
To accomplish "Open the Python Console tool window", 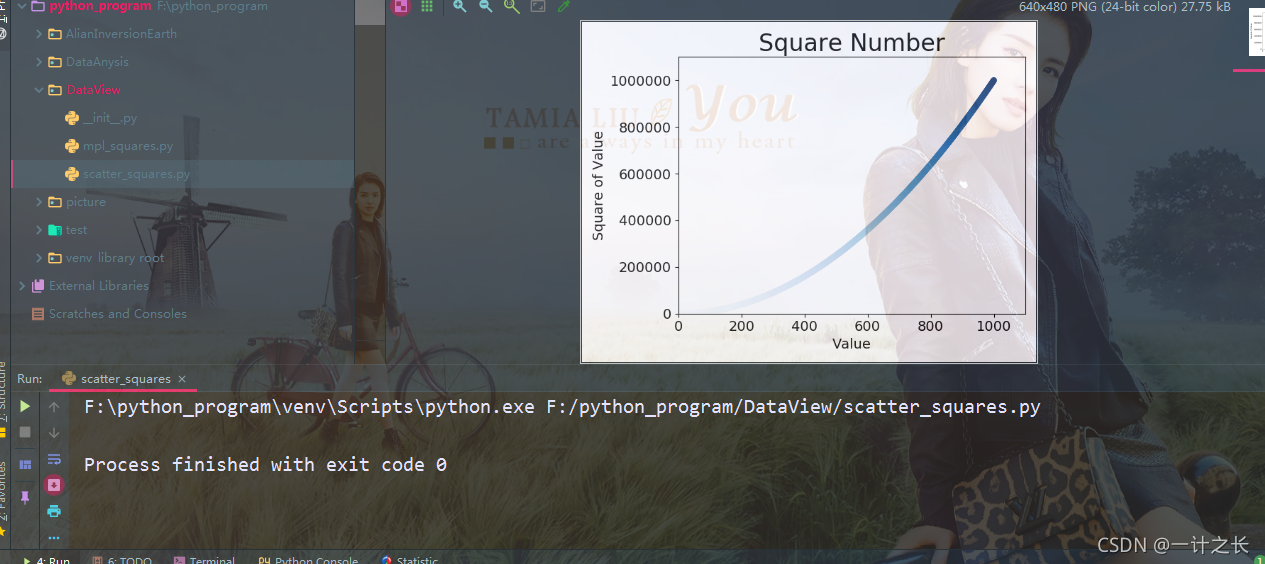I will point(308,558).
